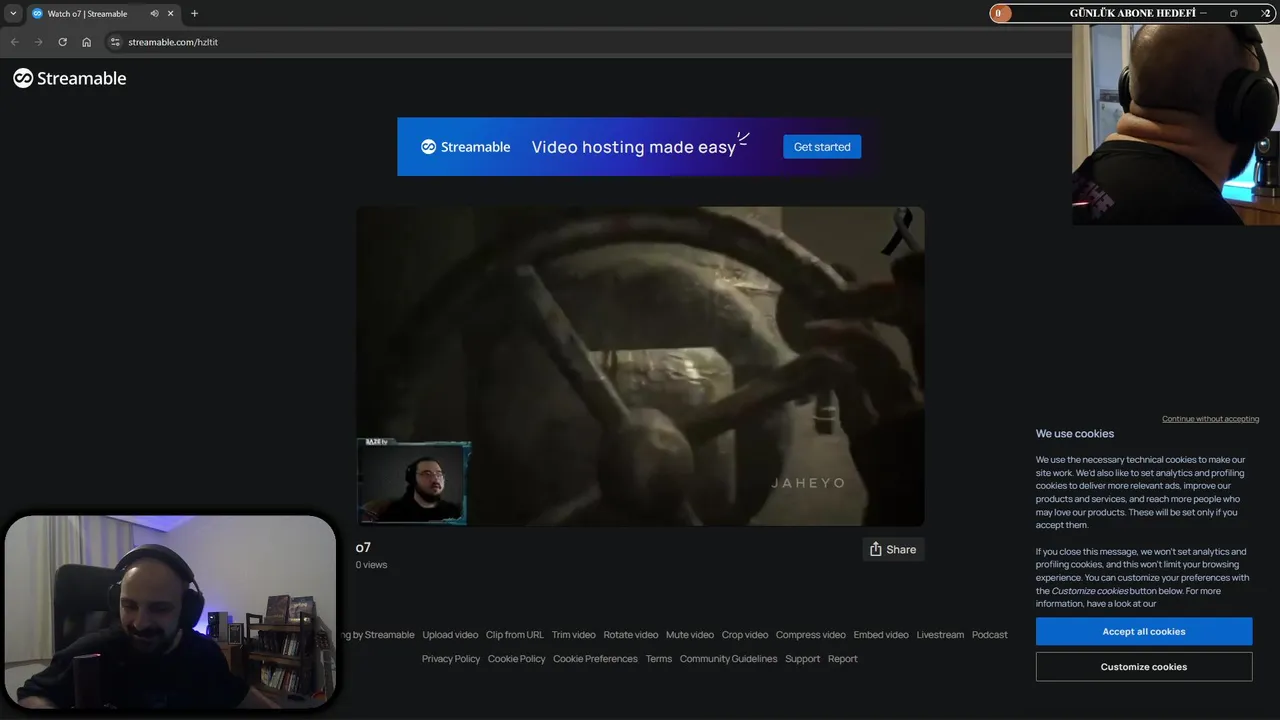Click the Streamable logo
This screenshot has height=720, width=1280.
point(70,78)
